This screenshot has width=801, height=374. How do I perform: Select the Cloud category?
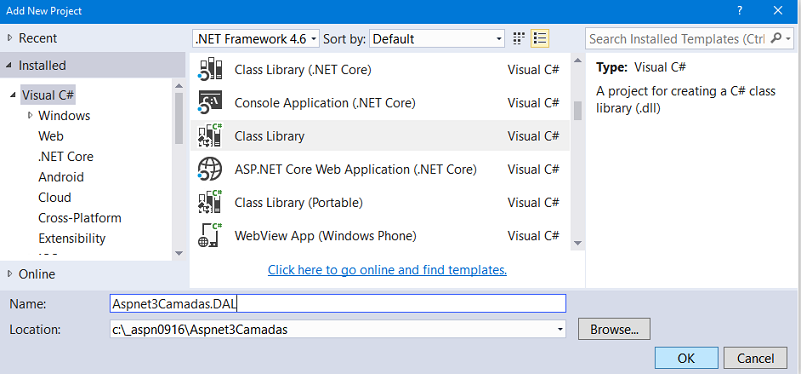[x=55, y=197]
